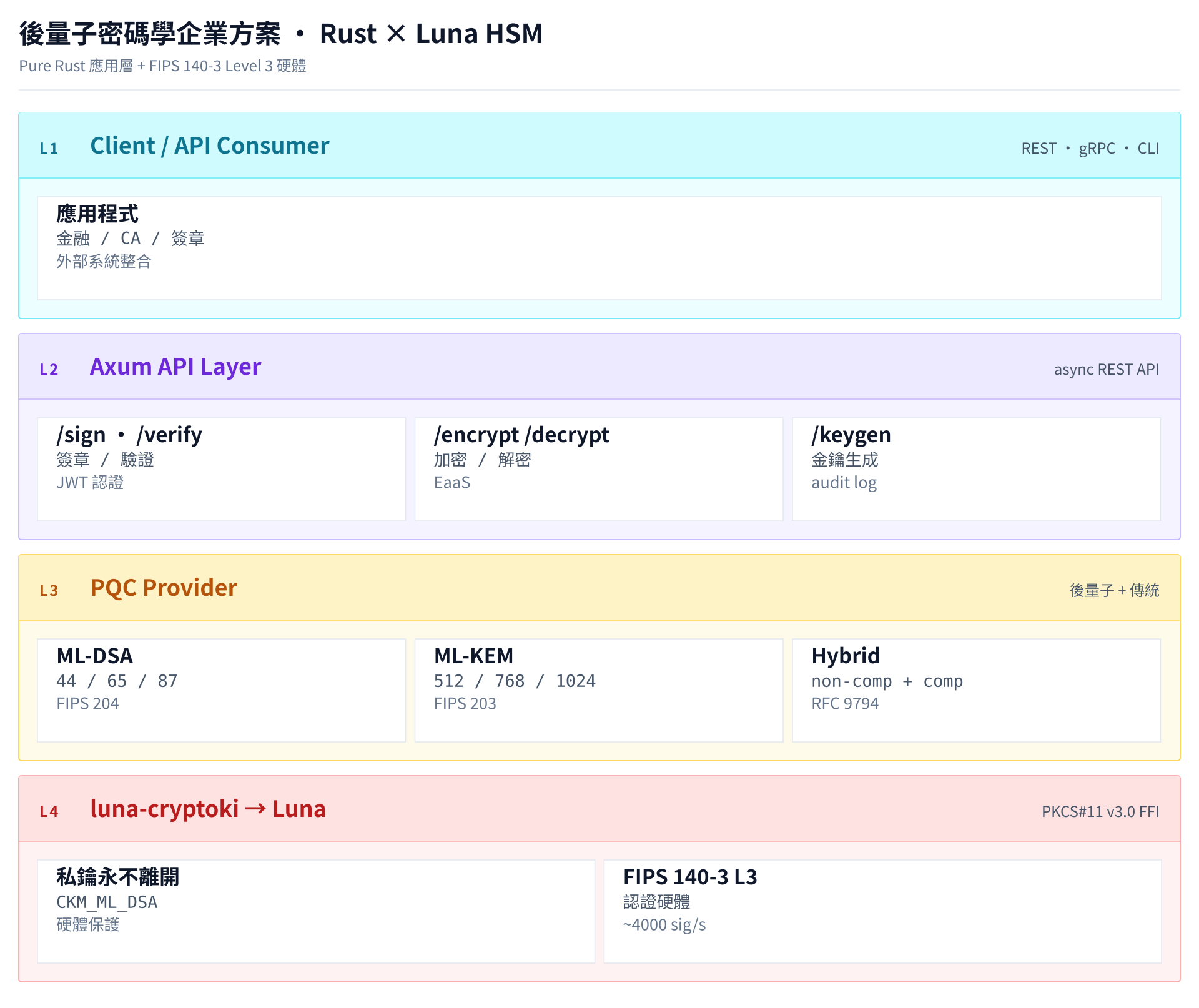Click the JWT 認證 text

pyautogui.click(x=90, y=483)
